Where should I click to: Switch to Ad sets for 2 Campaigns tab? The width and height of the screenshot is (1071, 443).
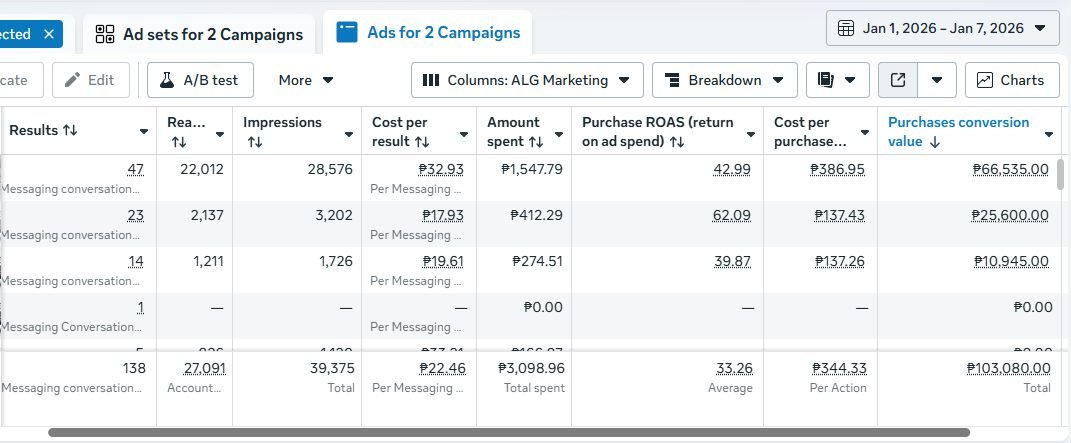(199, 34)
